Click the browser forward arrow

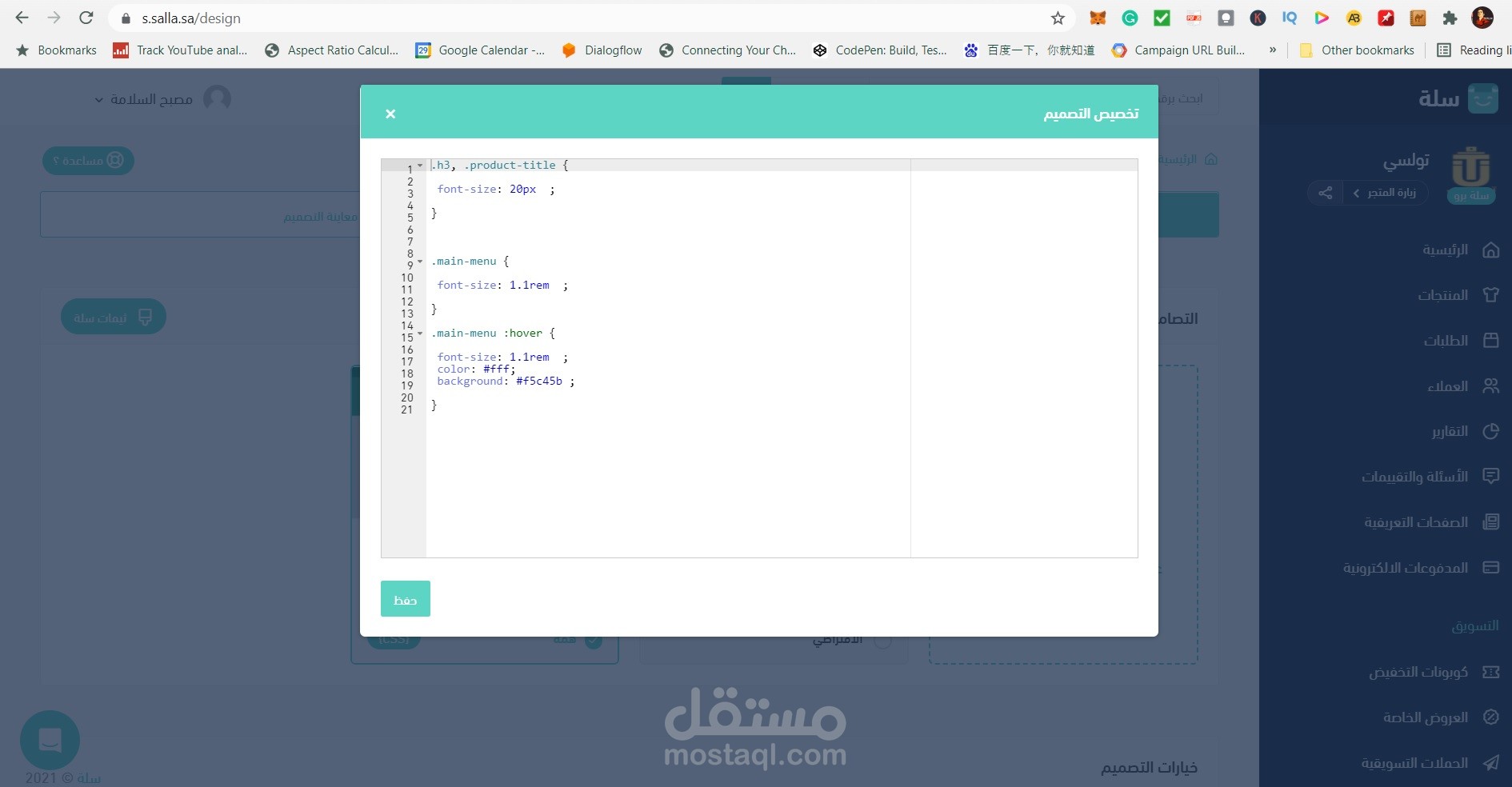54,18
